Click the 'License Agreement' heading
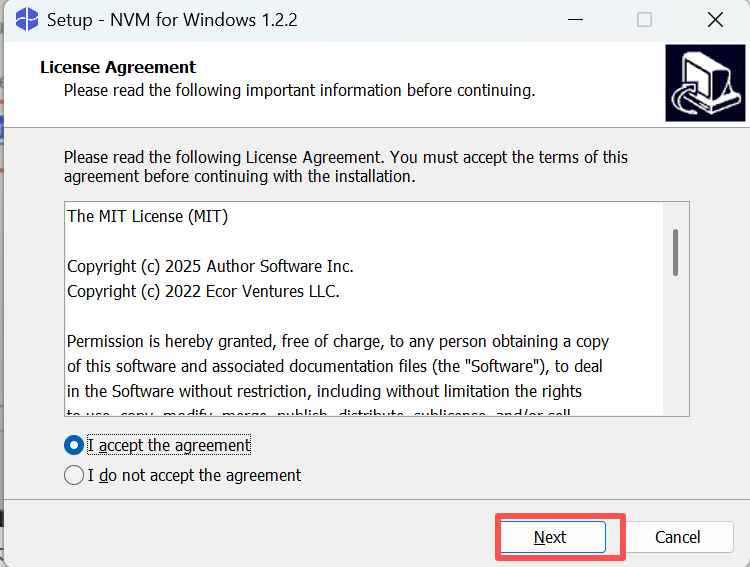Viewport: 750px width, 567px height. click(x=118, y=67)
